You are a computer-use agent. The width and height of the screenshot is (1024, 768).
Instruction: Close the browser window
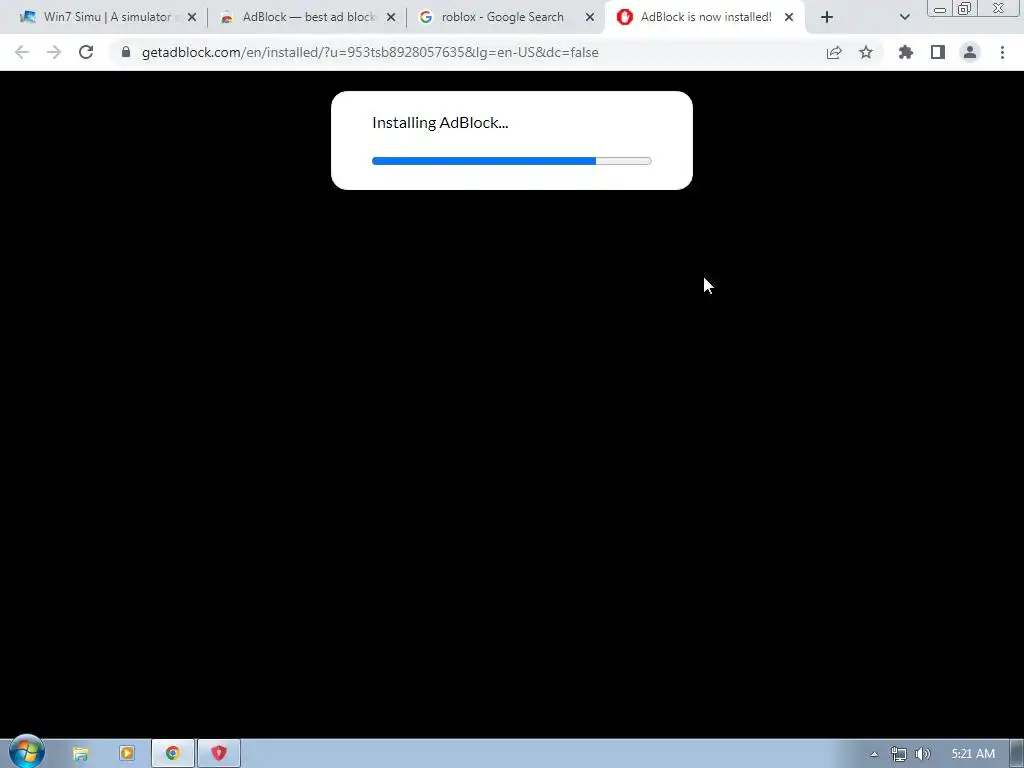999,8
